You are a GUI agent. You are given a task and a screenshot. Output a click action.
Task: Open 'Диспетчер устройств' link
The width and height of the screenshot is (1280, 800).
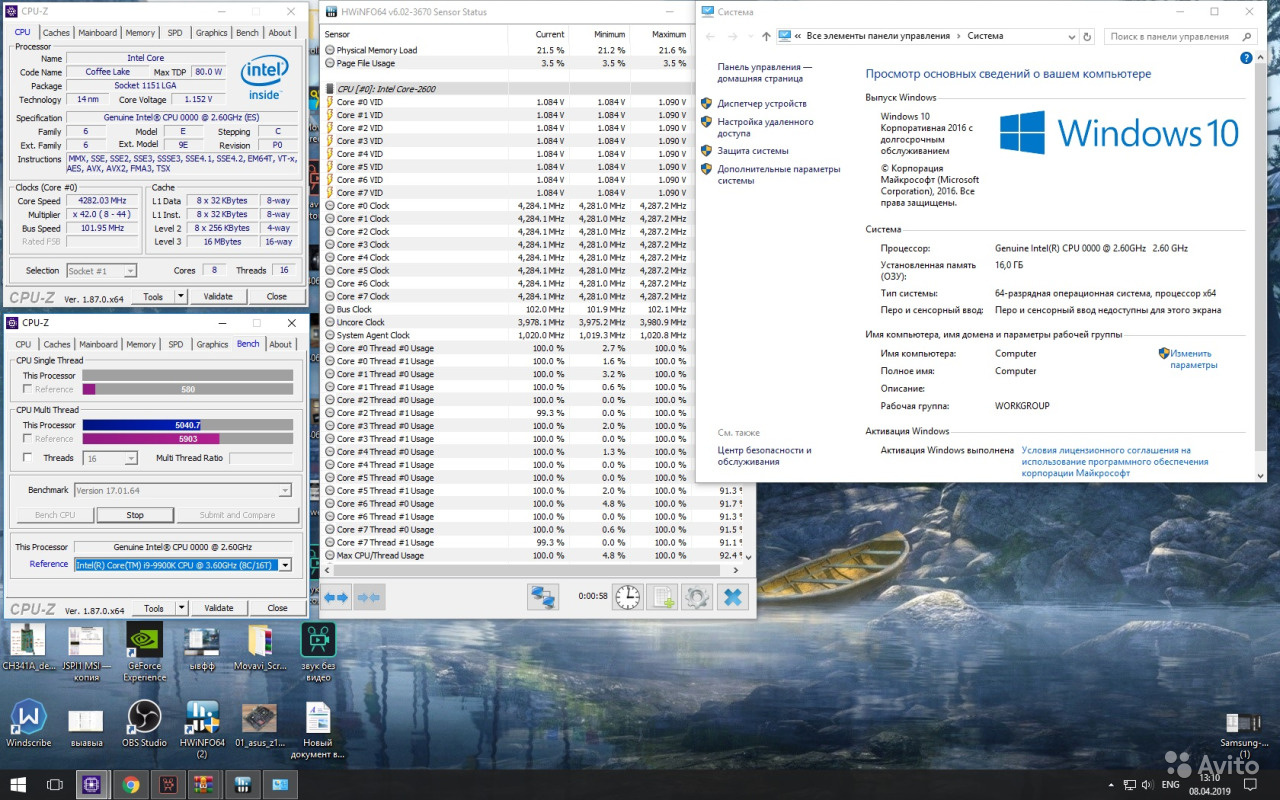coord(762,103)
